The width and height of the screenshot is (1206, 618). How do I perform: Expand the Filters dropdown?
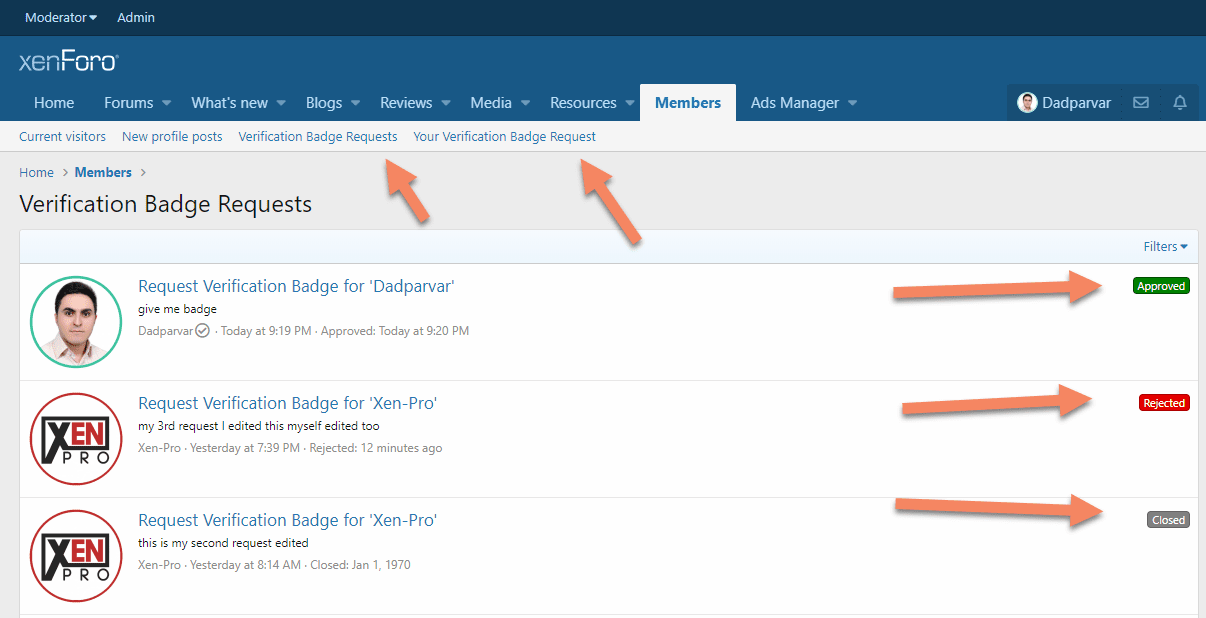coord(1165,247)
